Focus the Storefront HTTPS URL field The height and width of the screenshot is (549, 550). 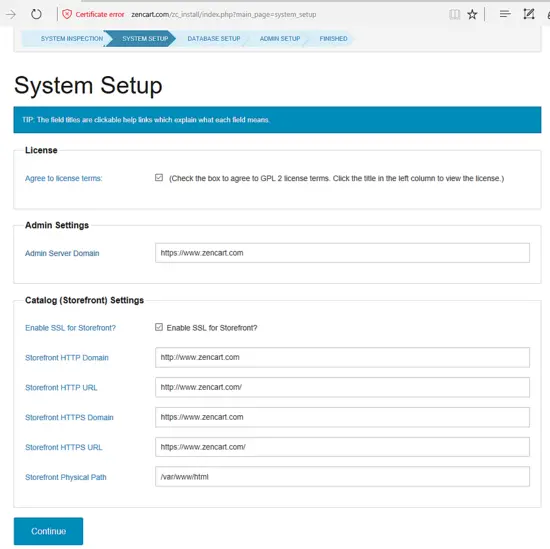(342, 447)
